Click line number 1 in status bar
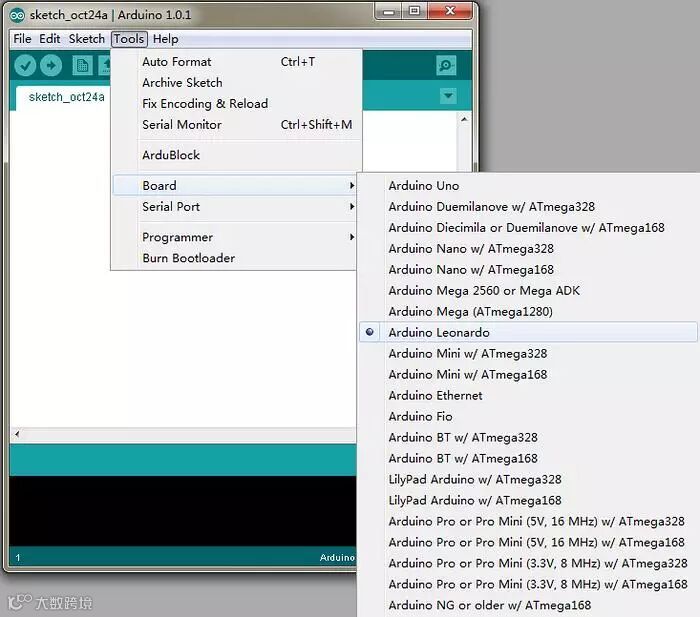This screenshot has width=700, height=617. (x=18, y=557)
